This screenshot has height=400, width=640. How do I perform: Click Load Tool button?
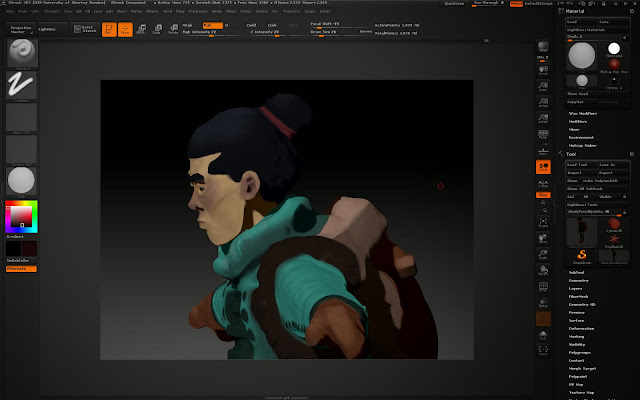(581, 164)
